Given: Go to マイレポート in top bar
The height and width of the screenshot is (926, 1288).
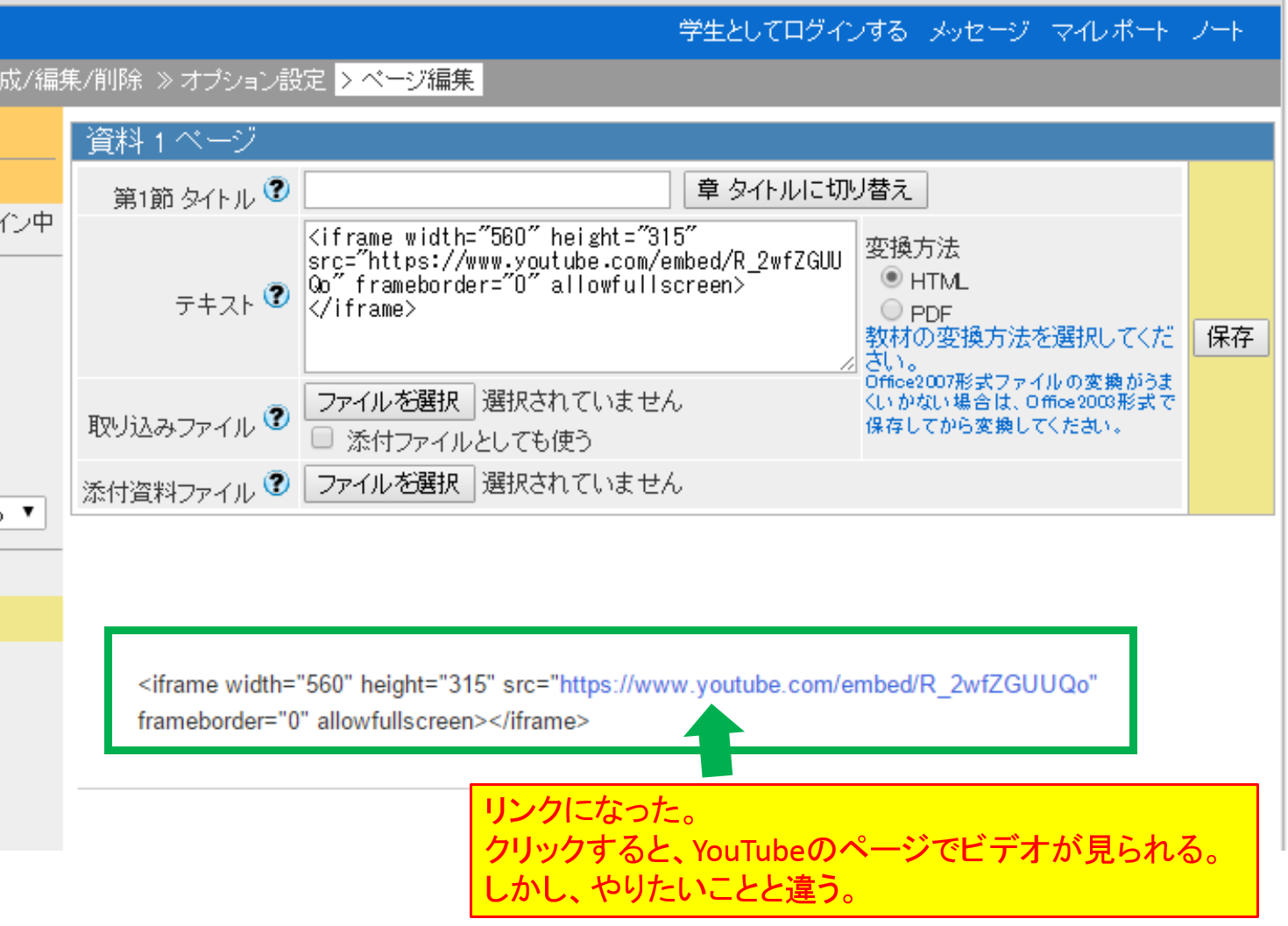Looking at the screenshot, I should (1109, 32).
